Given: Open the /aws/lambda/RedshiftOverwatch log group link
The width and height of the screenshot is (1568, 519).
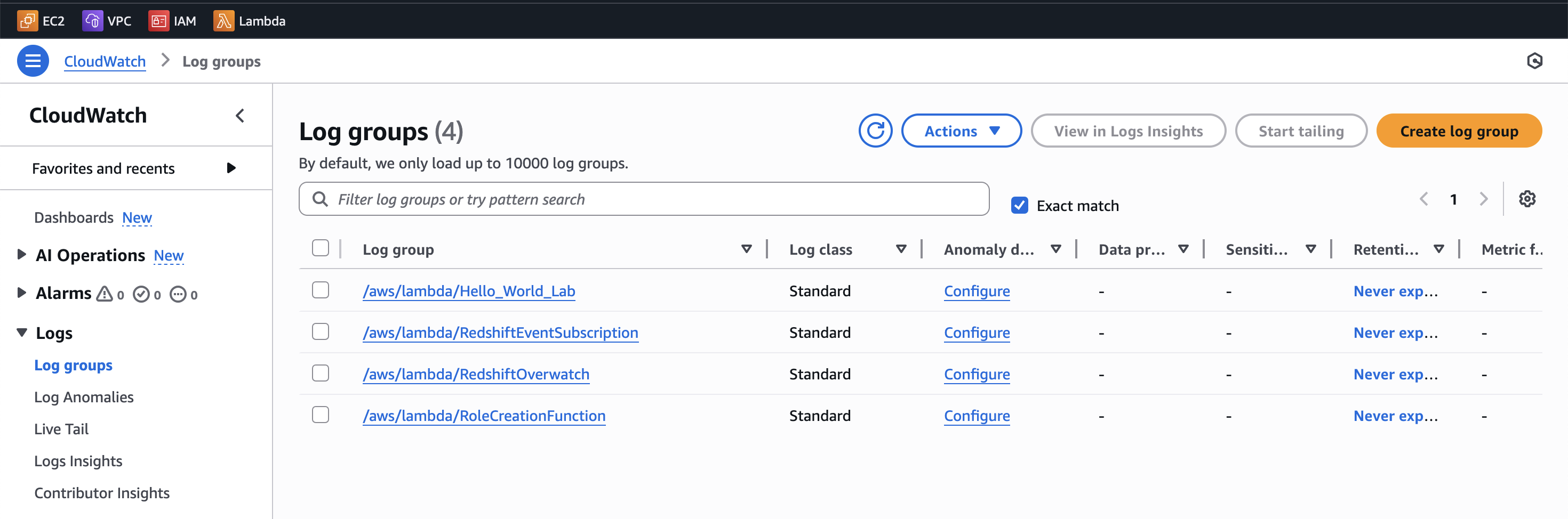Looking at the screenshot, I should pos(475,374).
